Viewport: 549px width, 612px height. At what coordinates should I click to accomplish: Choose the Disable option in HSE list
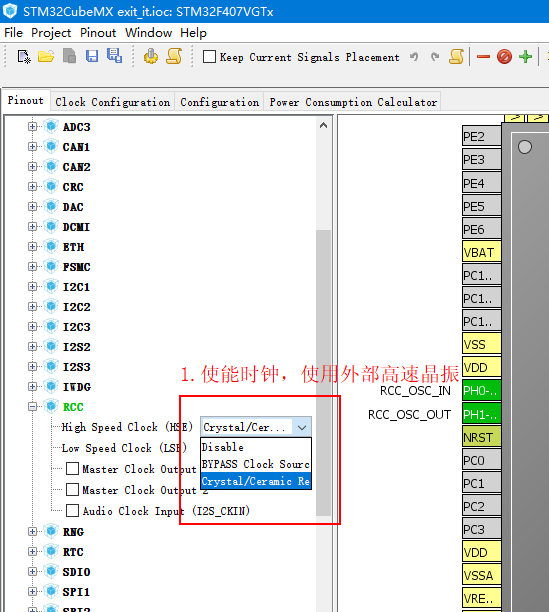point(256,447)
